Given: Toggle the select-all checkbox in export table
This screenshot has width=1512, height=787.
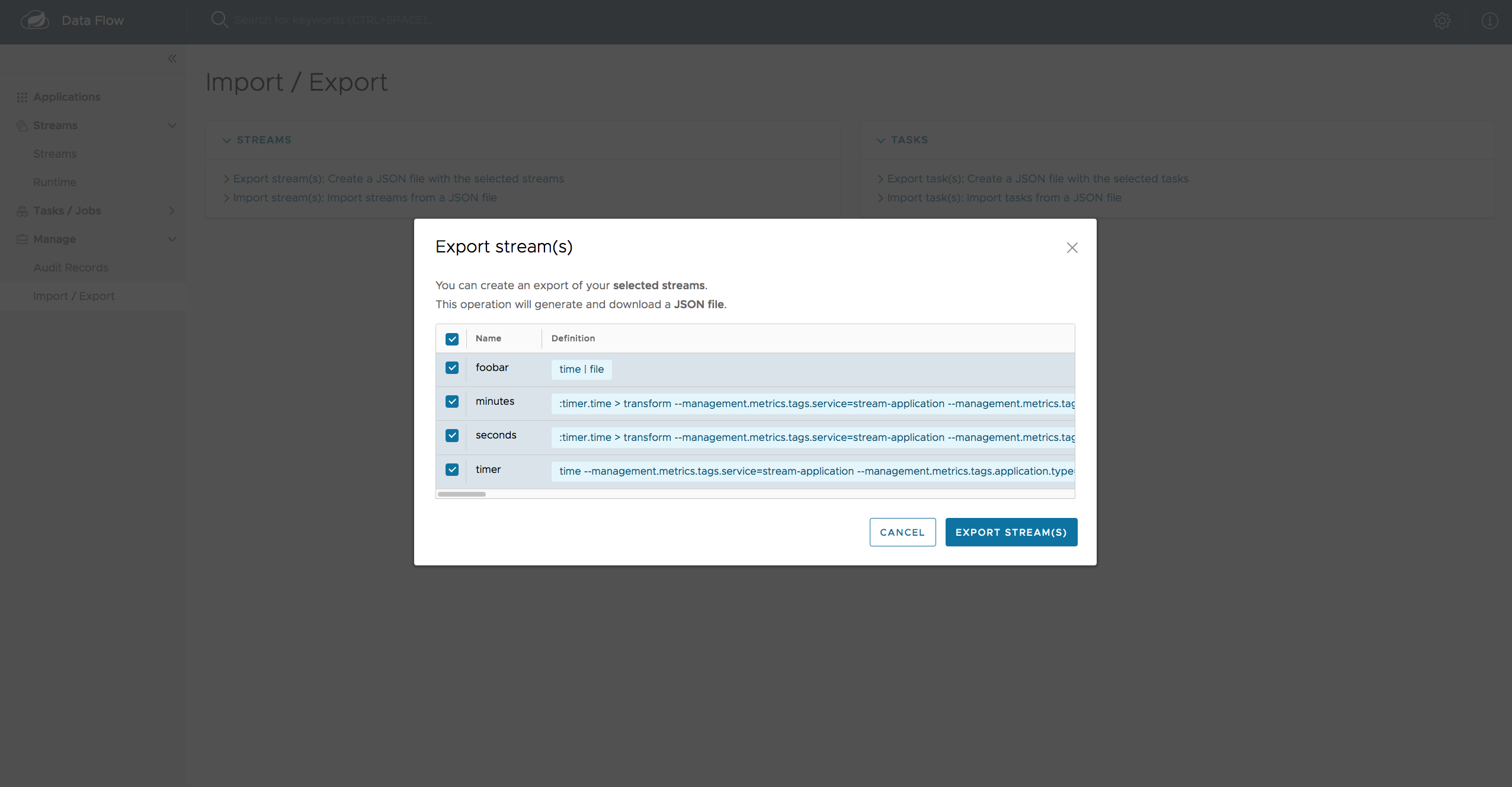Looking at the screenshot, I should [x=452, y=338].
